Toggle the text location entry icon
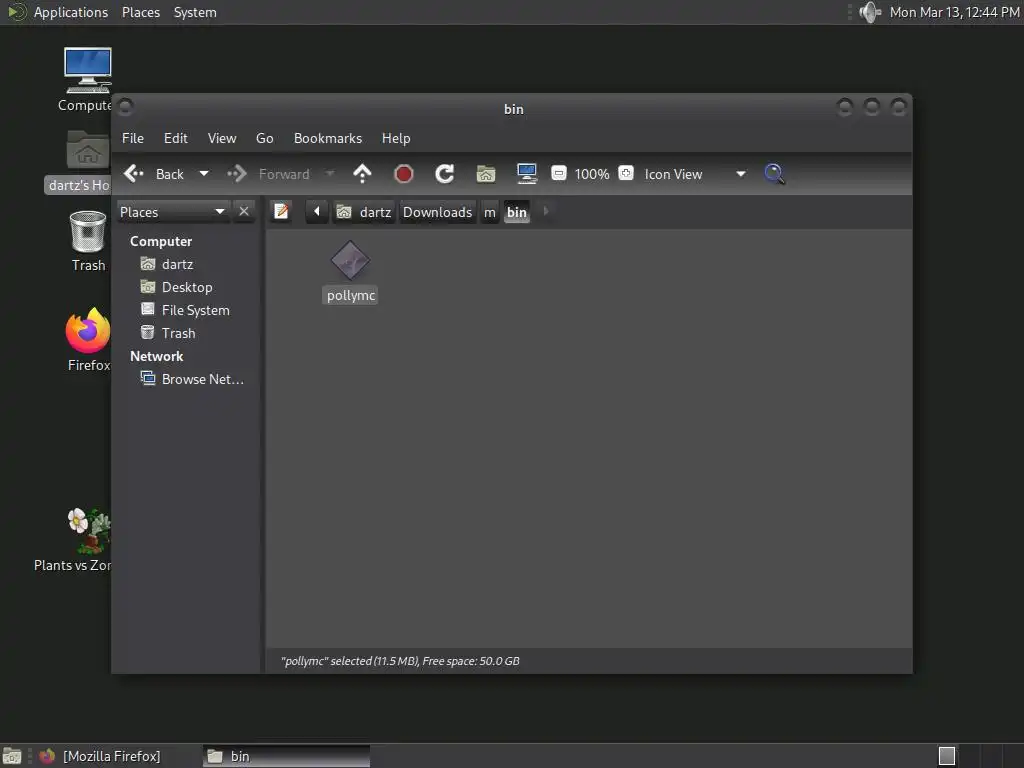The image size is (1024, 768). pos(281,212)
